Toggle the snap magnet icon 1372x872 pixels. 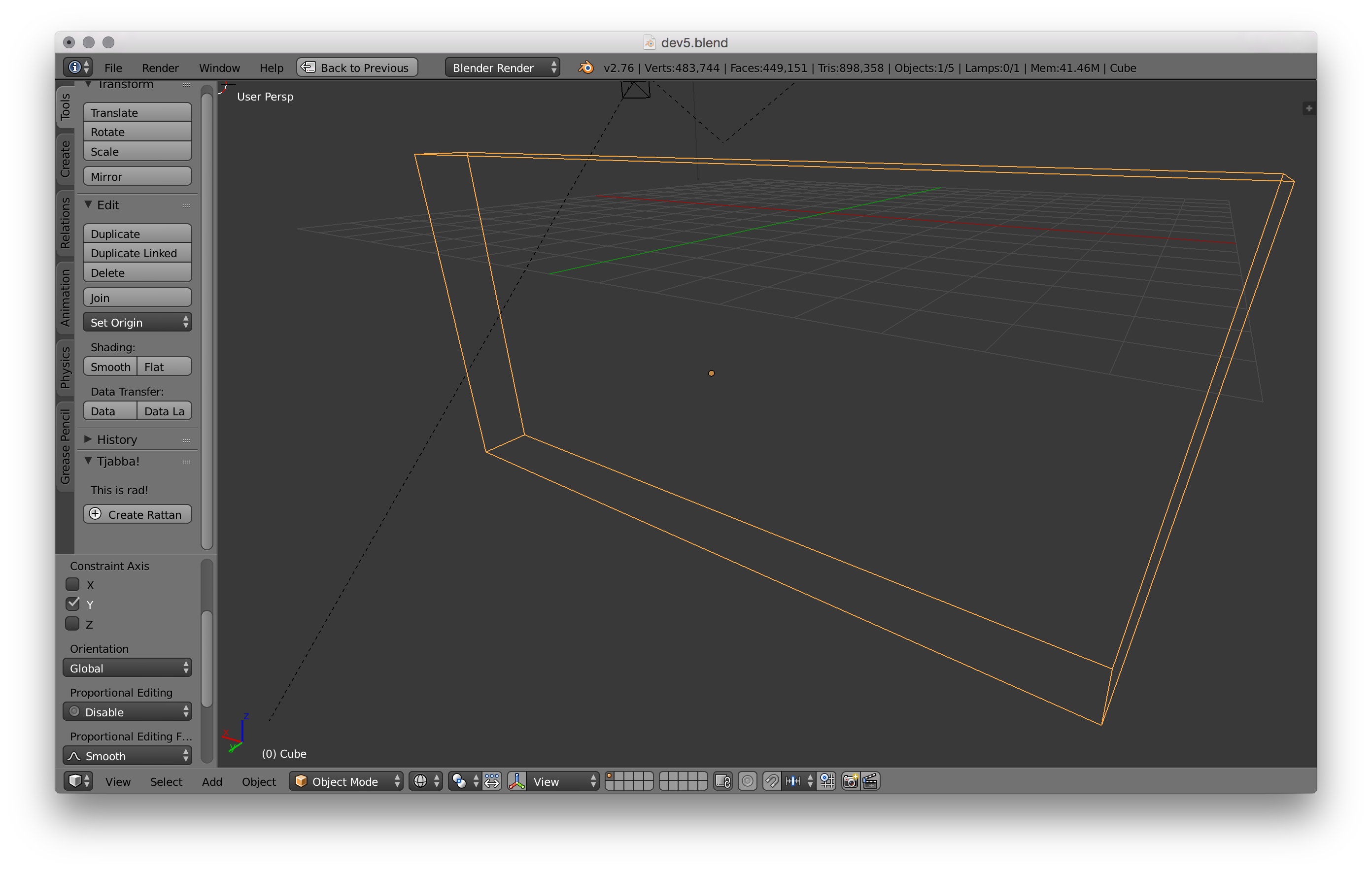click(x=771, y=781)
